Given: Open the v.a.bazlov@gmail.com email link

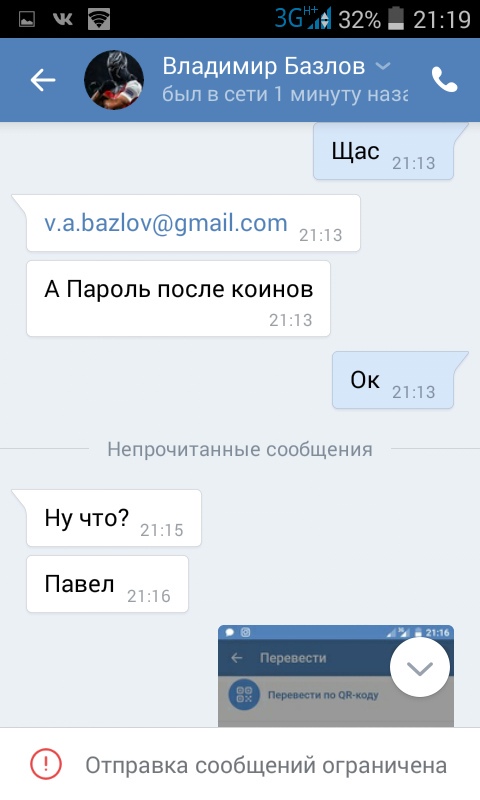Looking at the screenshot, I should point(166,223).
